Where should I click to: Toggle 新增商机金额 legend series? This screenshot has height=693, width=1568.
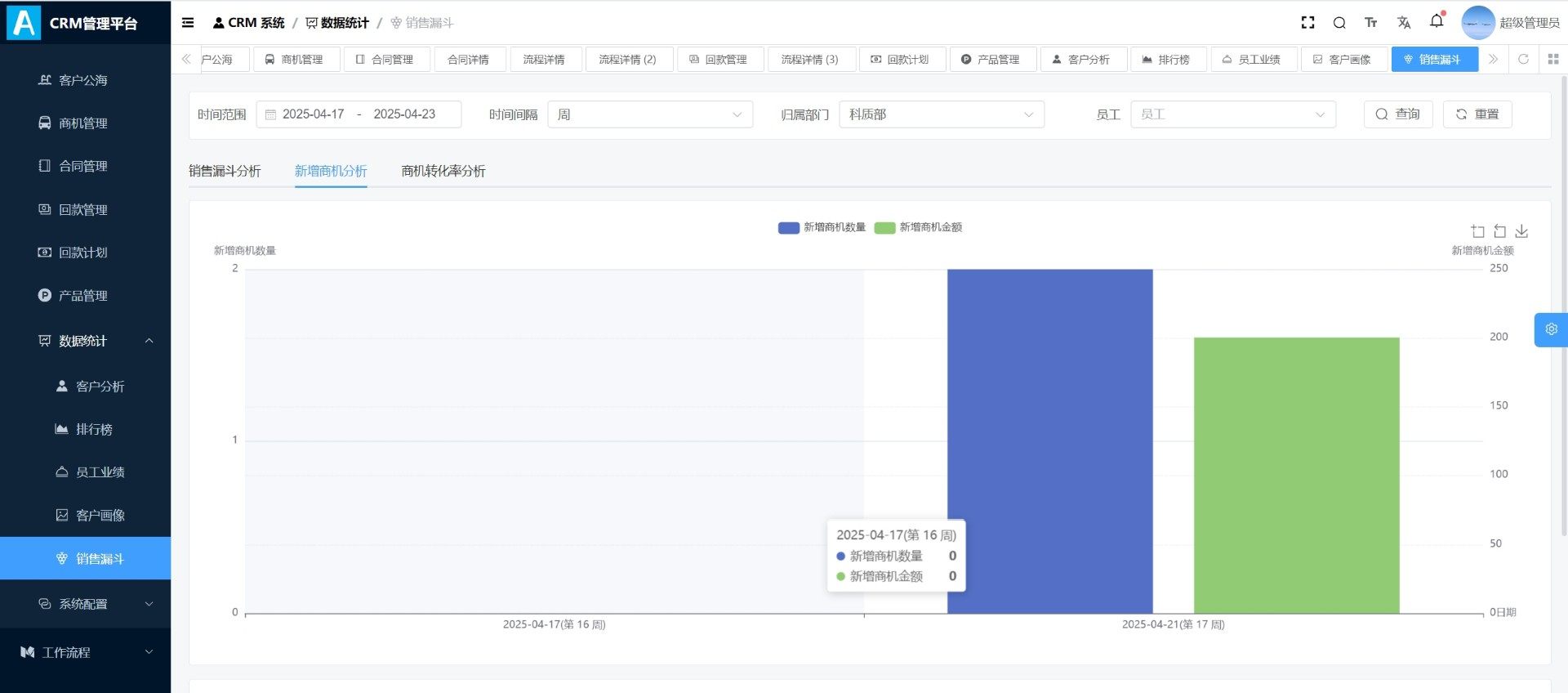point(918,227)
